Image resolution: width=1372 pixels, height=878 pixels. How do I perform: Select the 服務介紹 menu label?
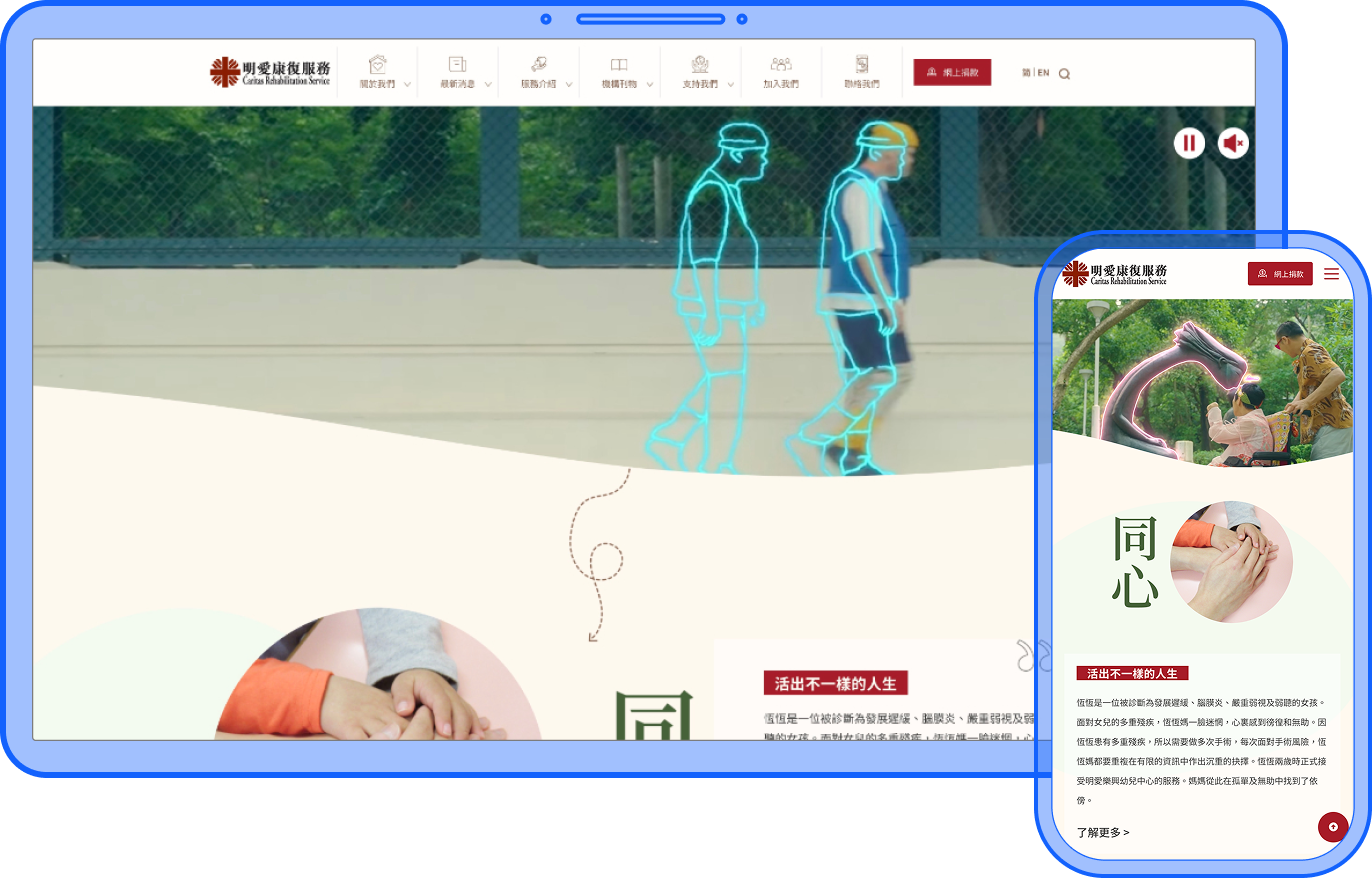[538, 85]
